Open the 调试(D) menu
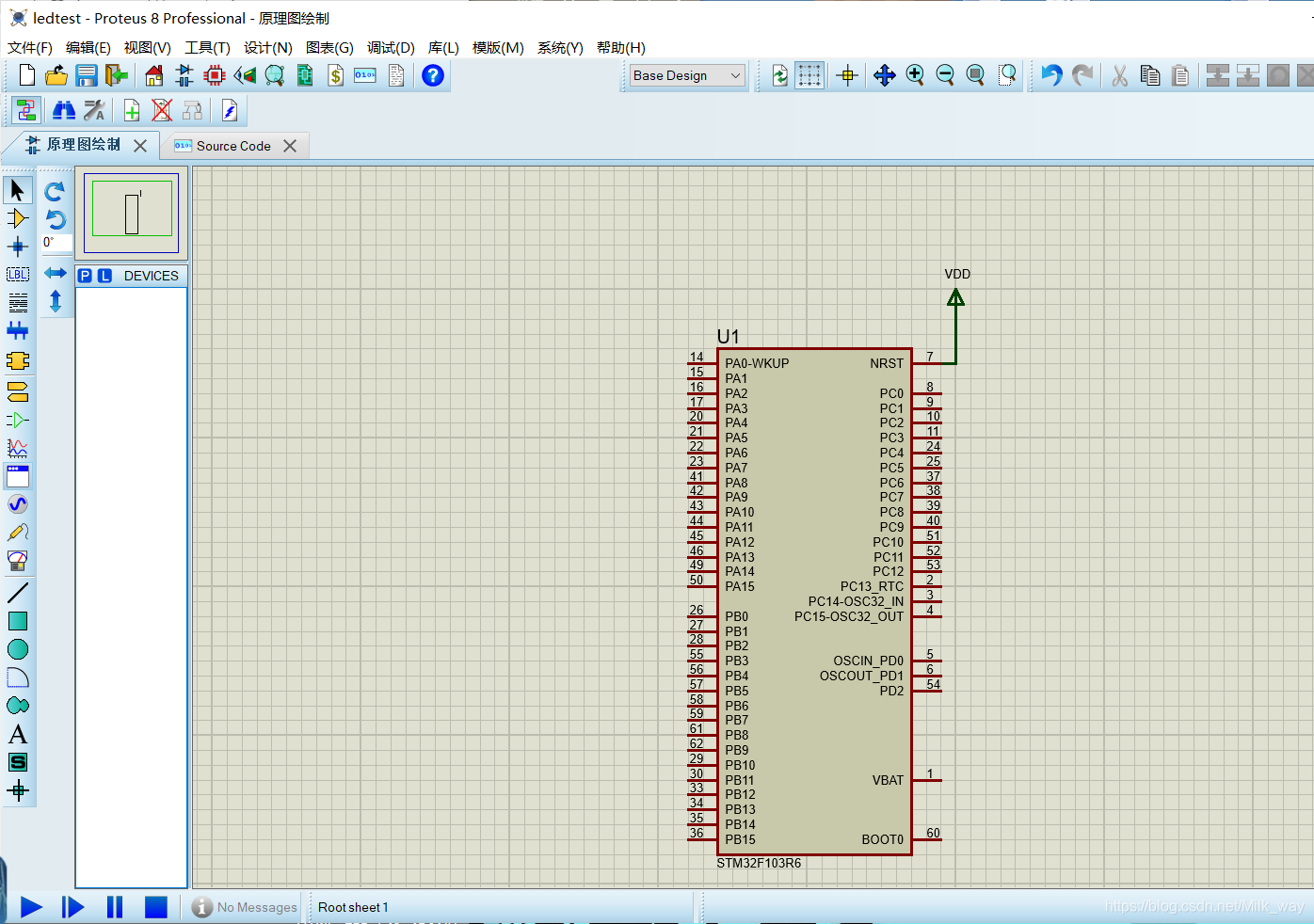Screen dimensions: 1314x924 391,47
